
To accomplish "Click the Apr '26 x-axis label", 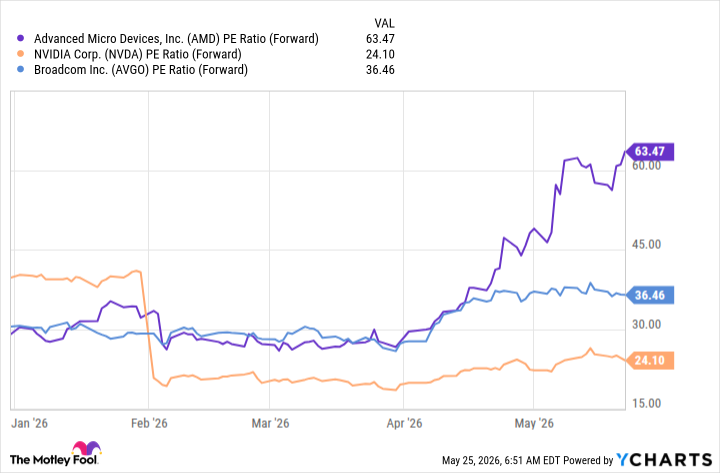I will click(404, 423).
